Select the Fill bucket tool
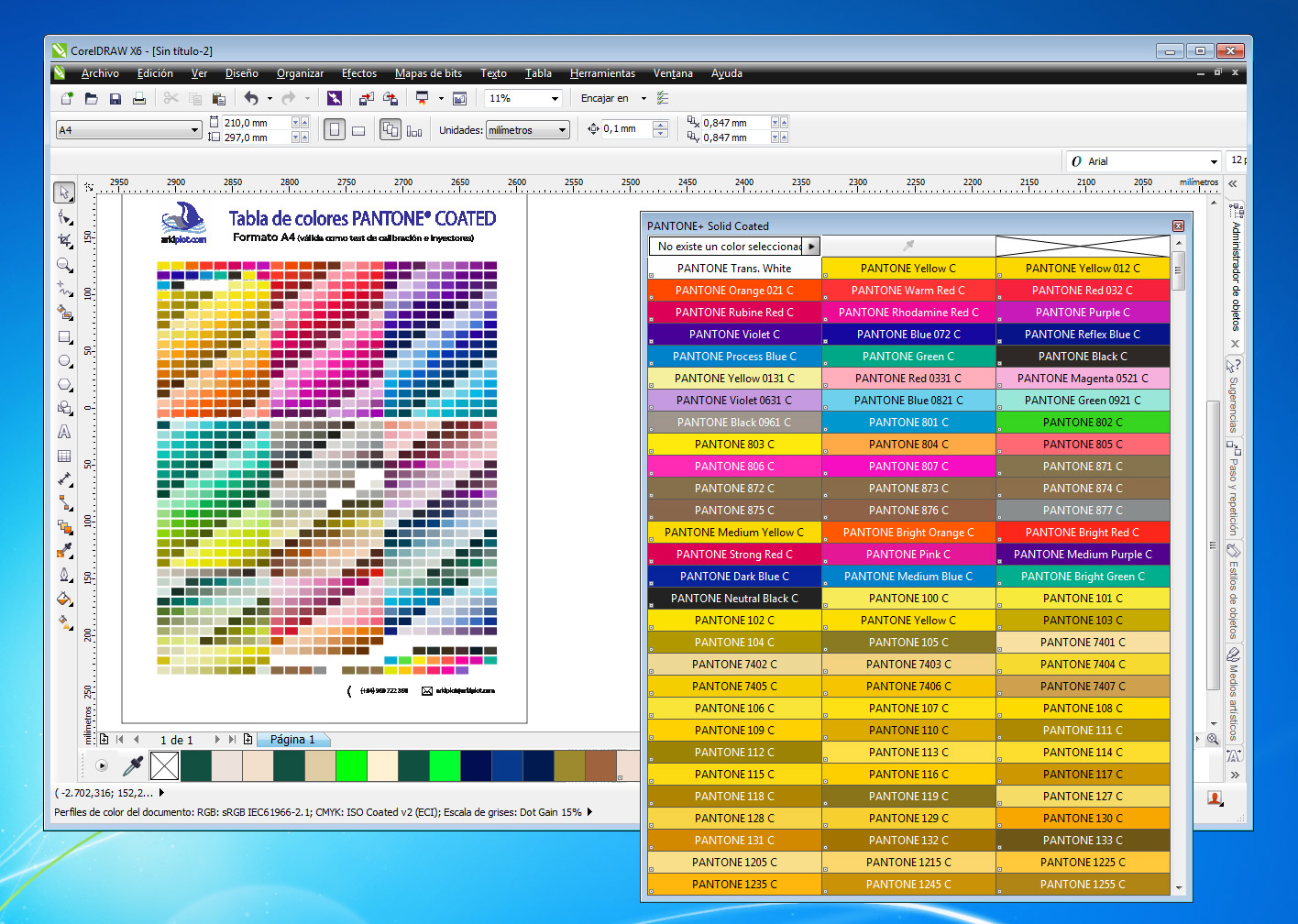The width and height of the screenshot is (1298, 924). 64,599
